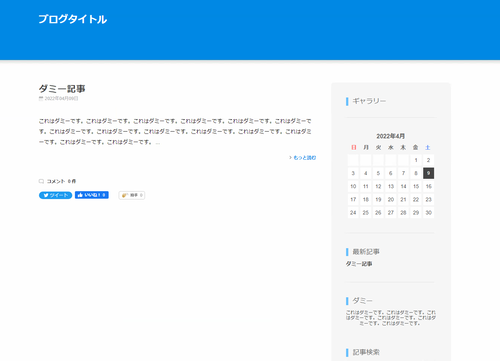Click ダミー記事 under 最新記事 list

click(x=359, y=264)
